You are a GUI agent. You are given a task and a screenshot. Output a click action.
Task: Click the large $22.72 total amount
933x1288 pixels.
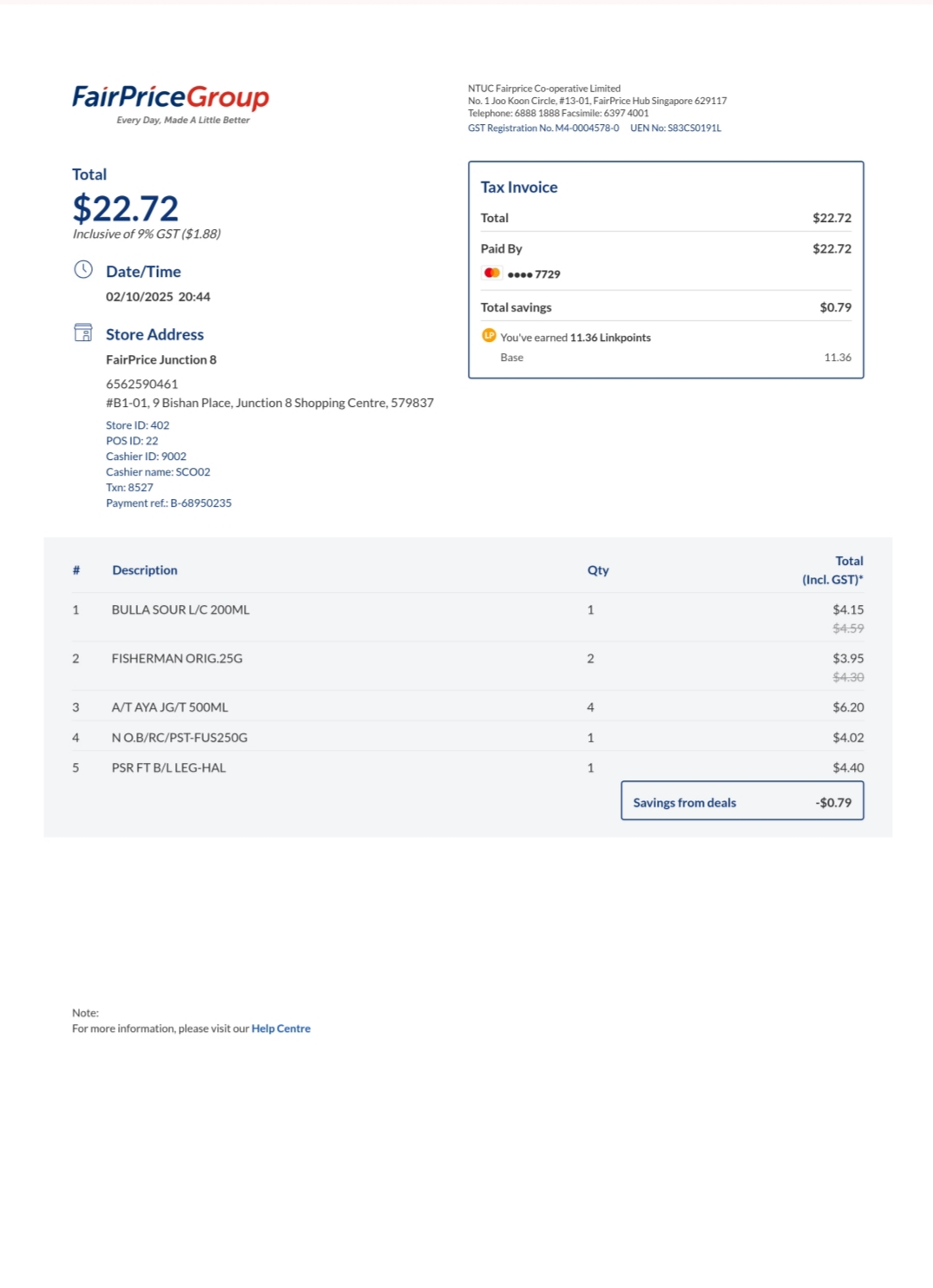click(x=126, y=208)
